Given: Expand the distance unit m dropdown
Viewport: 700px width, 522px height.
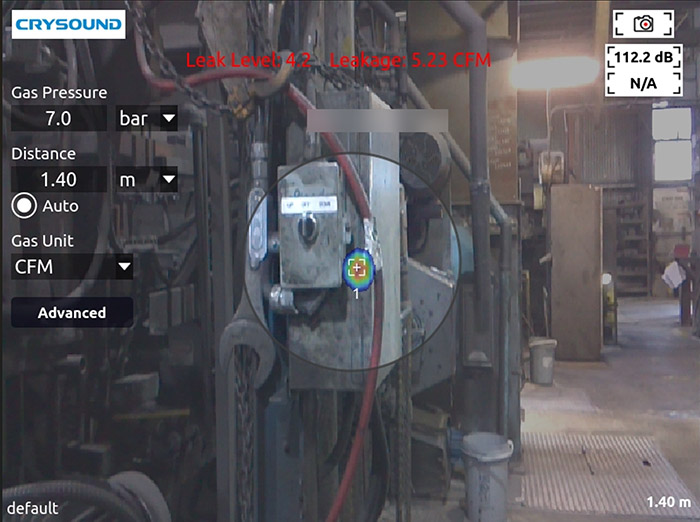Looking at the screenshot, I should [x=146, y=180].
